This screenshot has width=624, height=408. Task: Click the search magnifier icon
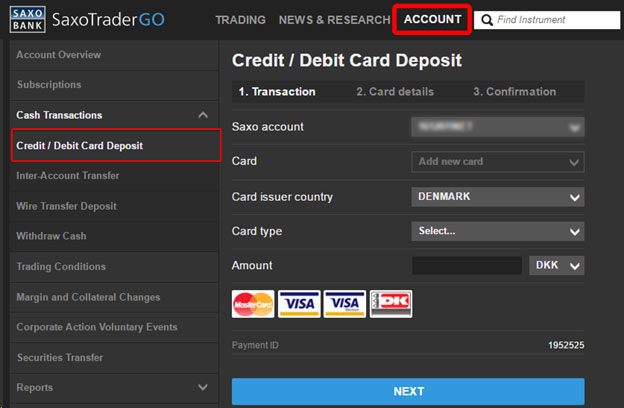coord(486,20)
